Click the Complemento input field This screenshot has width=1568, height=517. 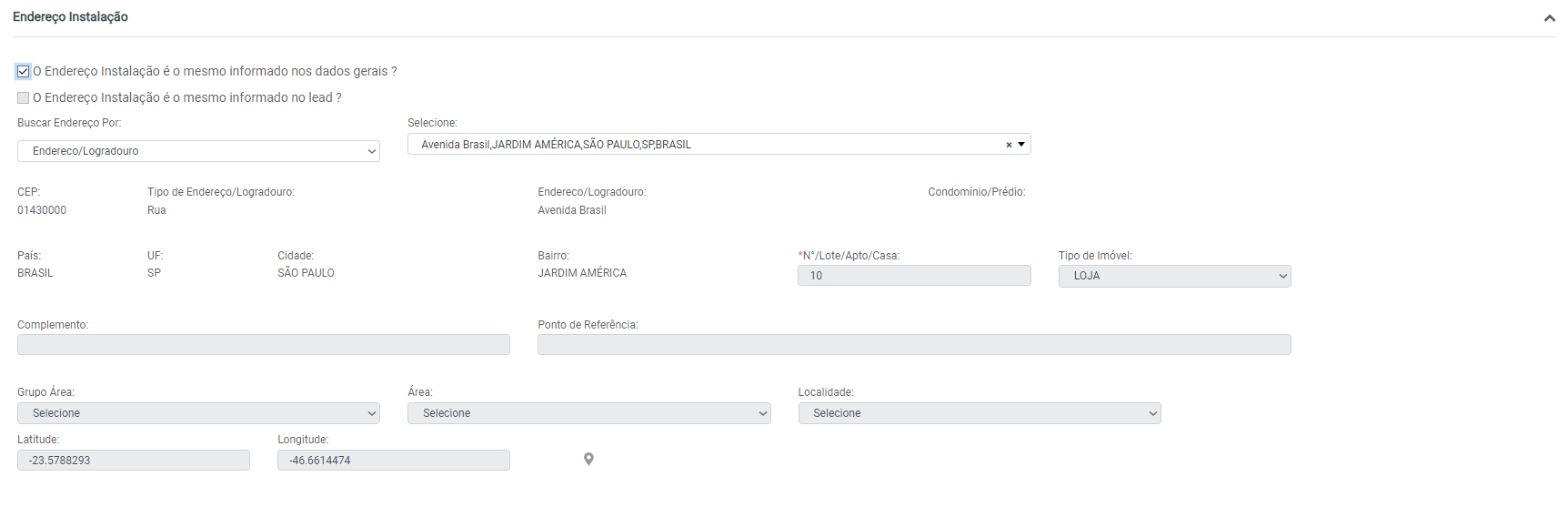(x=263, y=345)
